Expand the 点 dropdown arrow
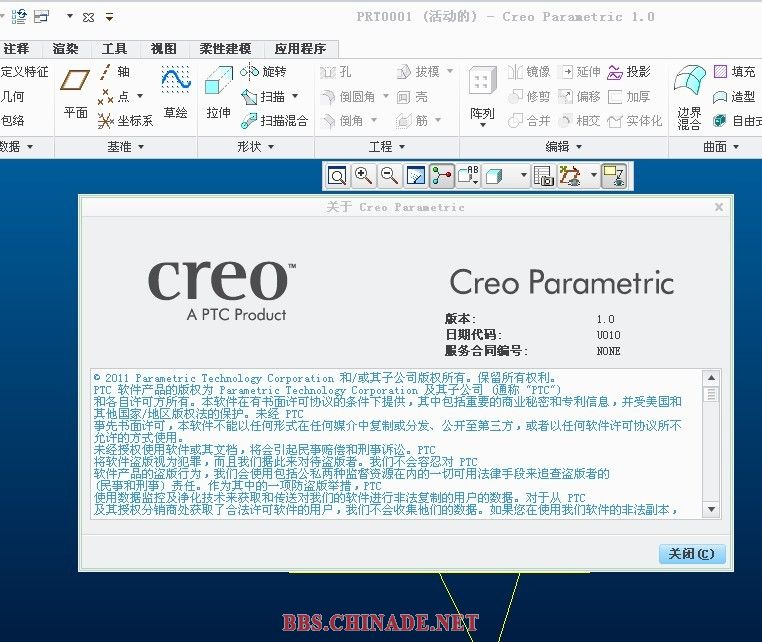Screen dimensions: 762x642 pyautogui.click(x=140, y=96)
